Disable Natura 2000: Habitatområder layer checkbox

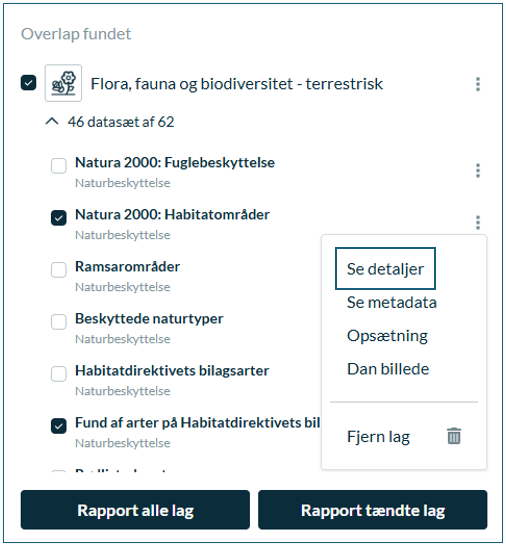pos(59,218)
